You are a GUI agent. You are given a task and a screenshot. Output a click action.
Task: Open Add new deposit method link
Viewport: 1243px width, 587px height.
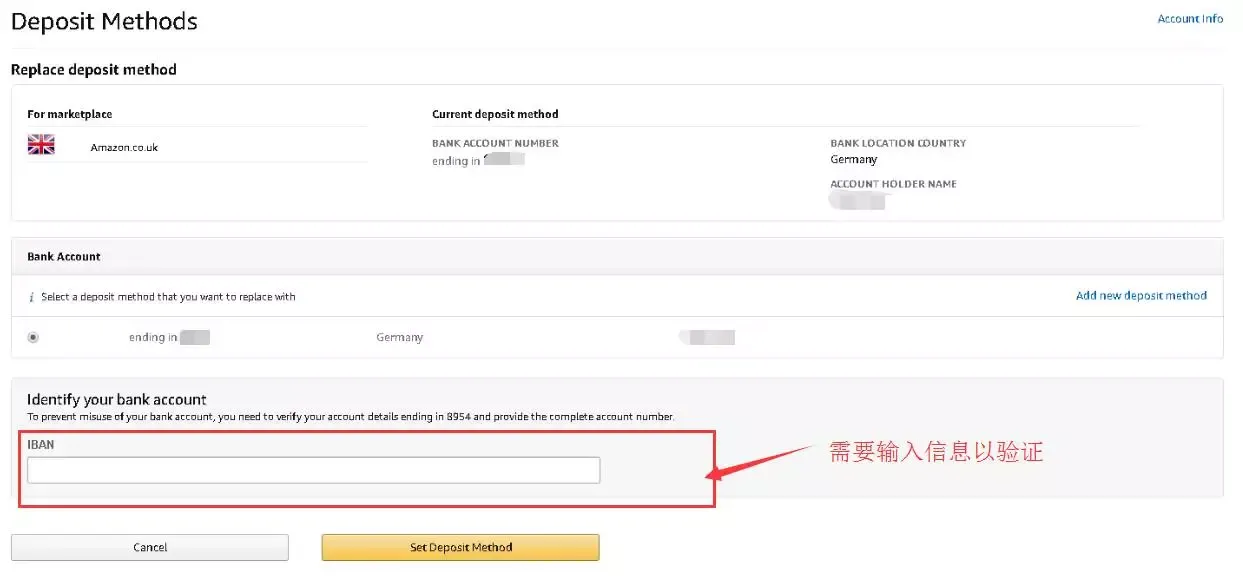point(1141,296)
